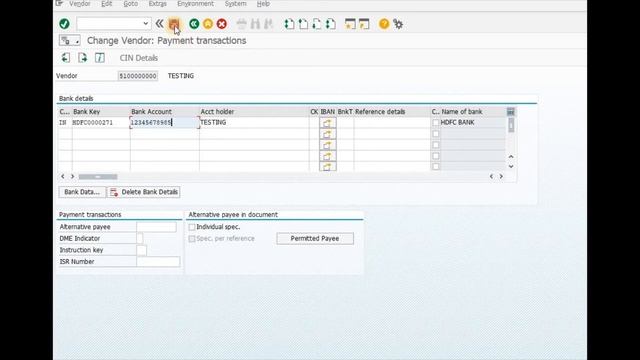Click the Delete Bank Details button
The image size is (640, 360).
144,192
